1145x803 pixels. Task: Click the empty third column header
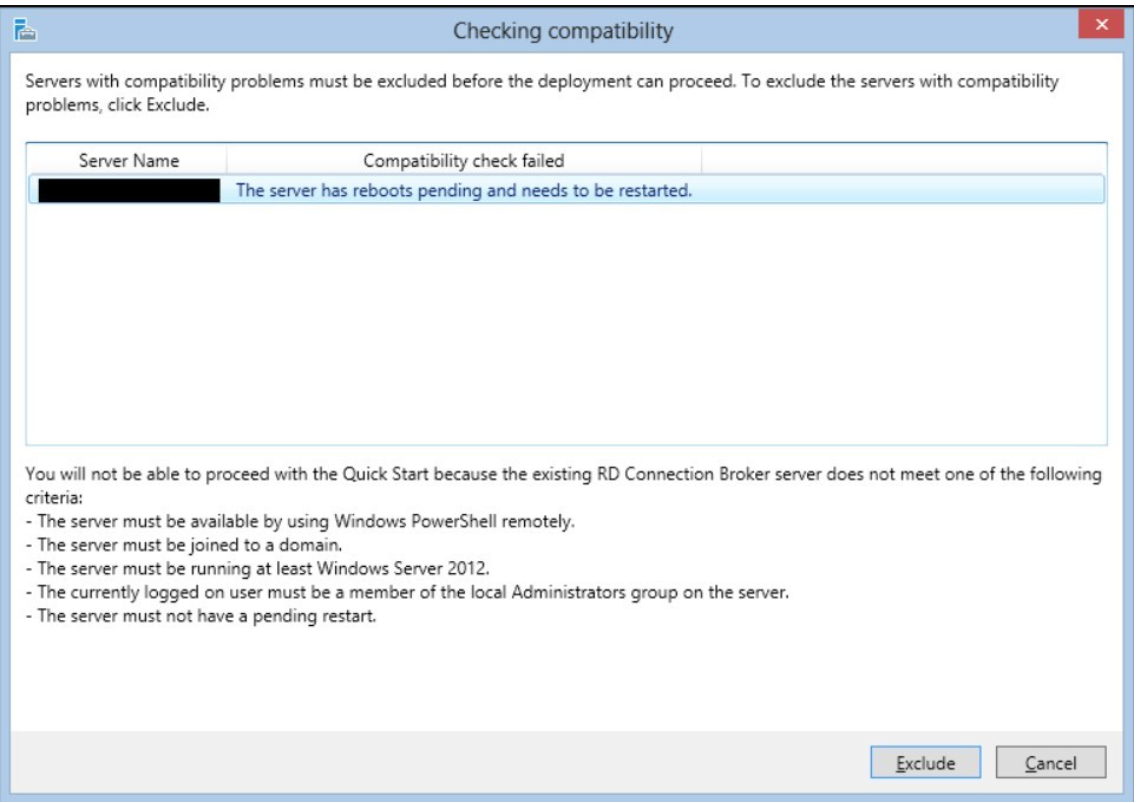coord(904,160)
